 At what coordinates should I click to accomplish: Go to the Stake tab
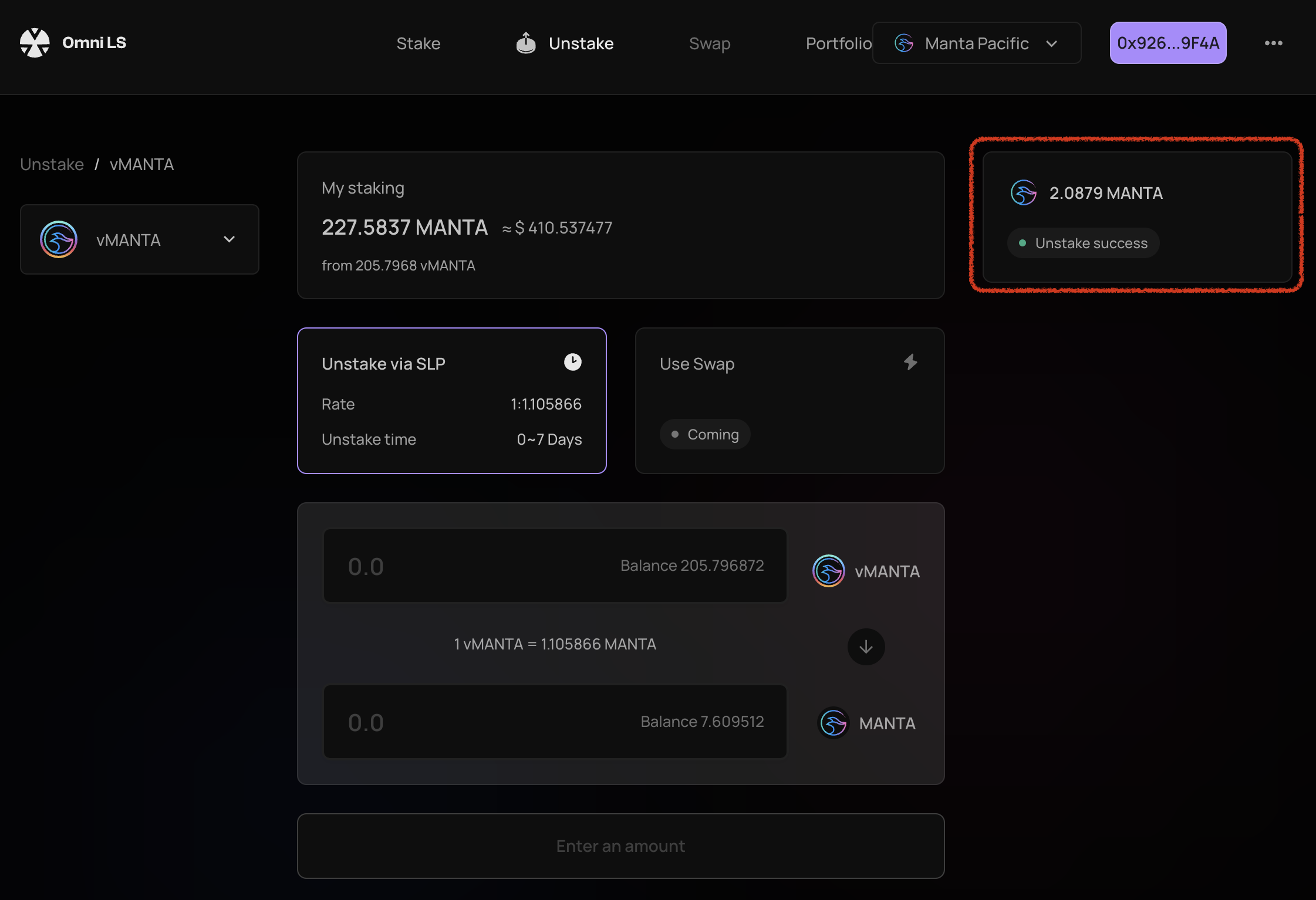pyautogui.click(x=418, y=43)
